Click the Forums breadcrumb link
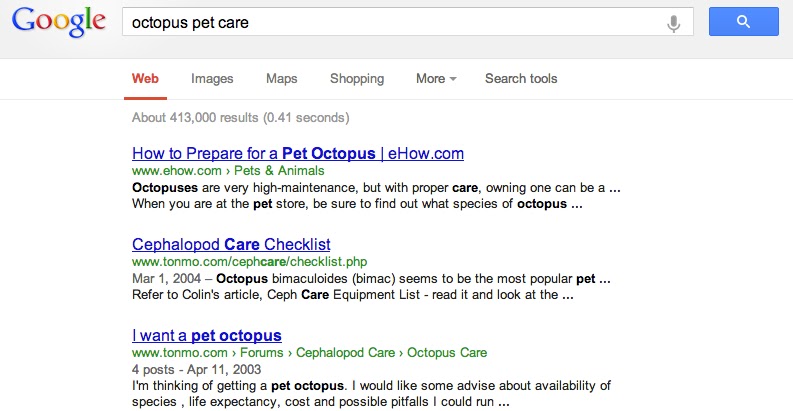Screen dimensions: 793x411 [261, 352]
